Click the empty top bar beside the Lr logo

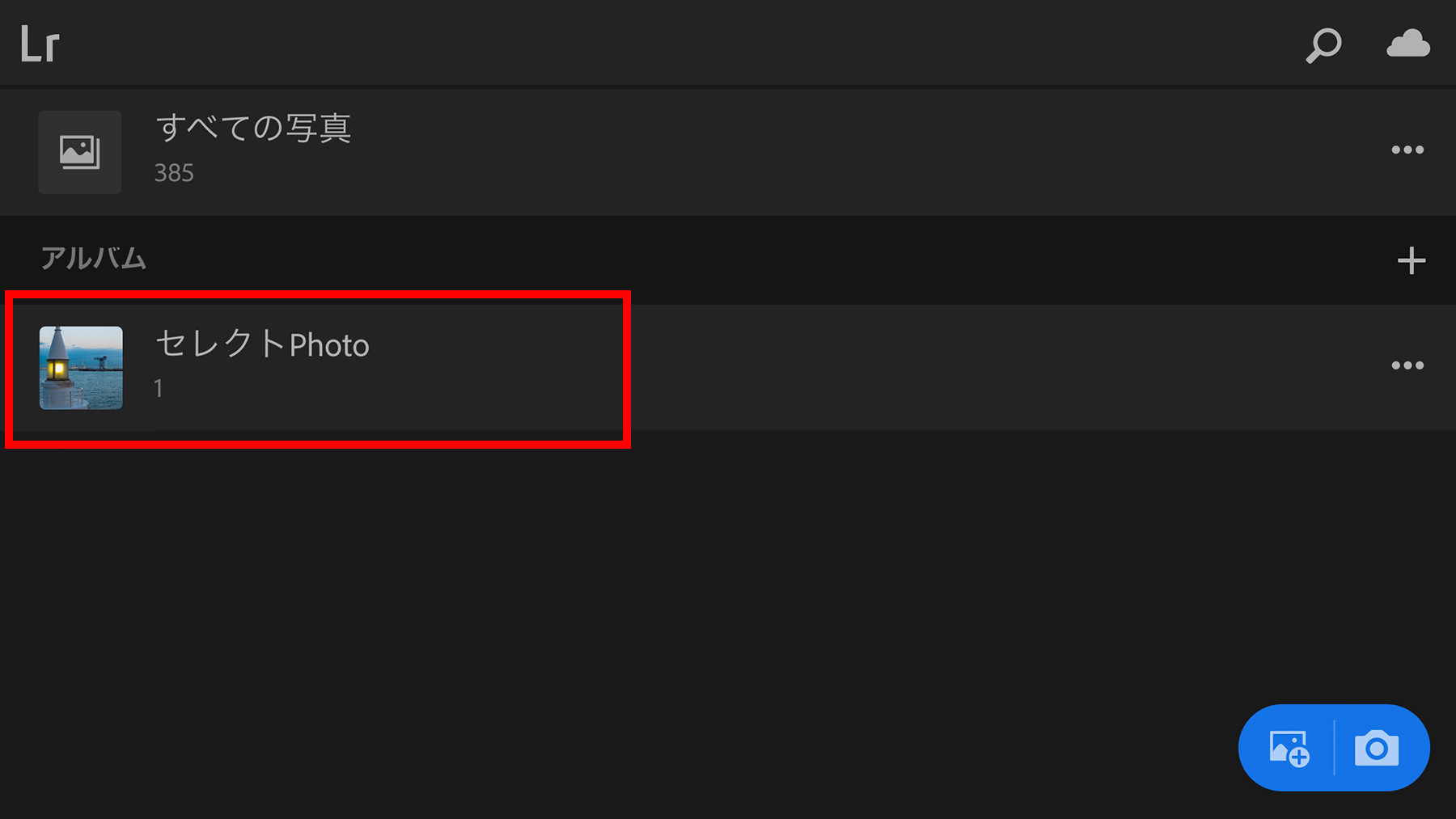[x=647, y=44]
